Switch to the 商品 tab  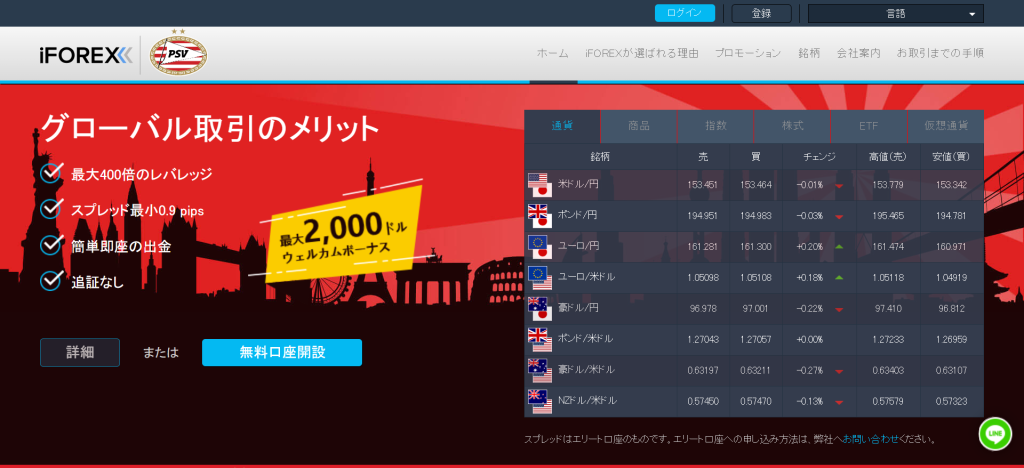point(639,126)
